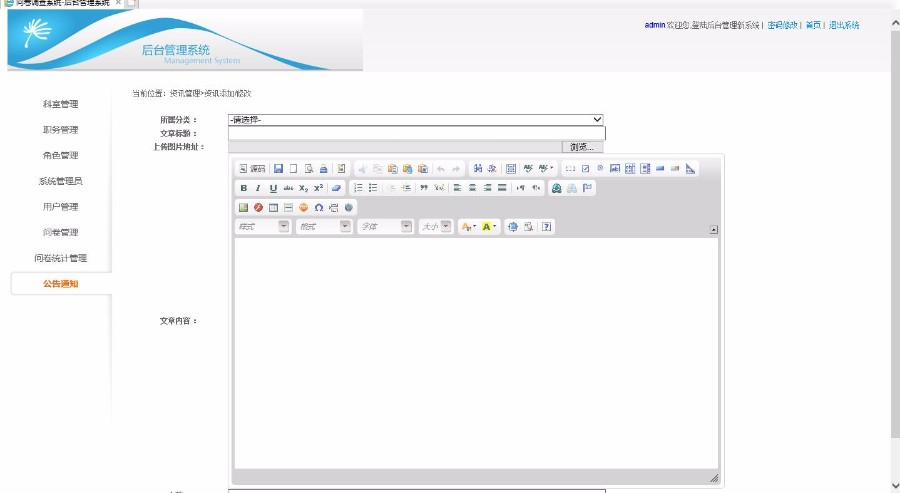Align text left
This screenshot has width=900, height=493.
pyautogui.click(x=457, y=188)
